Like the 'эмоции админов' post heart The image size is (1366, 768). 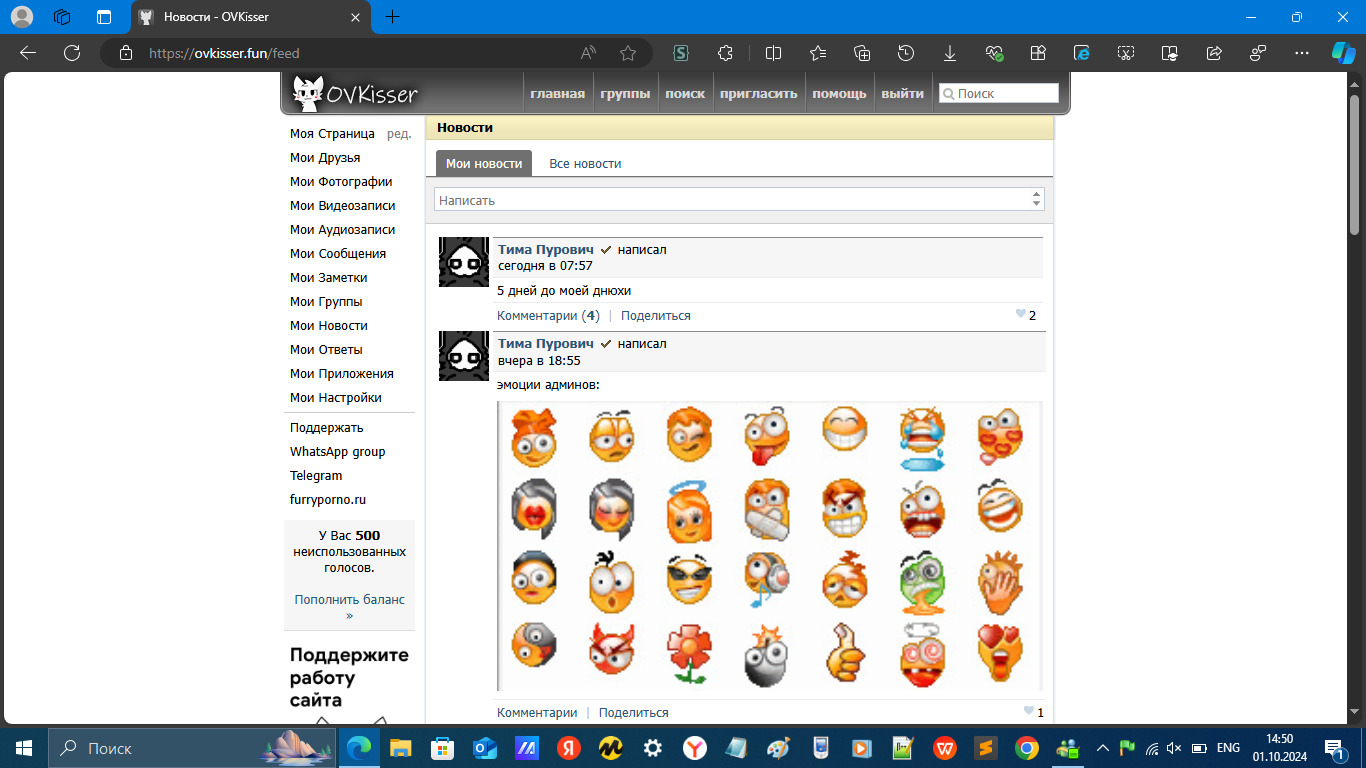1029,712
